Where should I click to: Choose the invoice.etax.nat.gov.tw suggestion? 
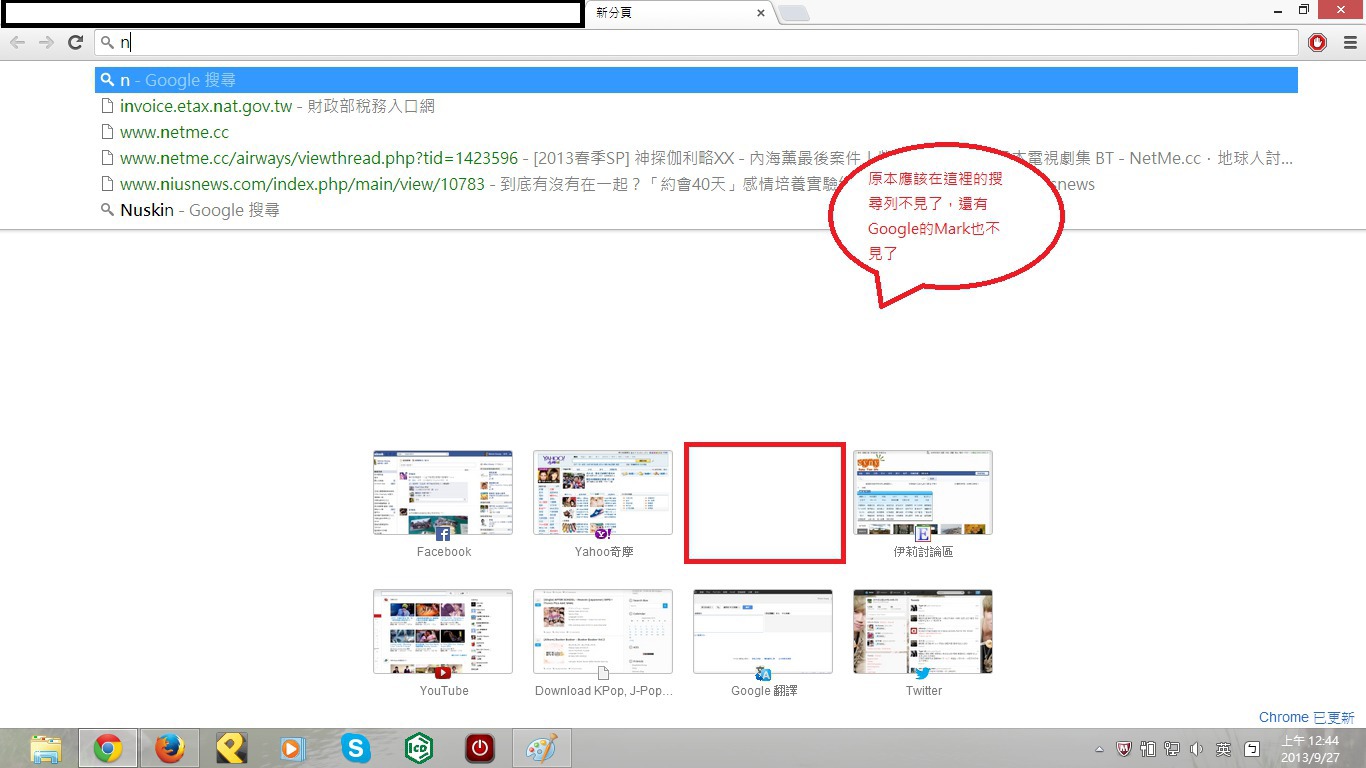tap(696, 106)
